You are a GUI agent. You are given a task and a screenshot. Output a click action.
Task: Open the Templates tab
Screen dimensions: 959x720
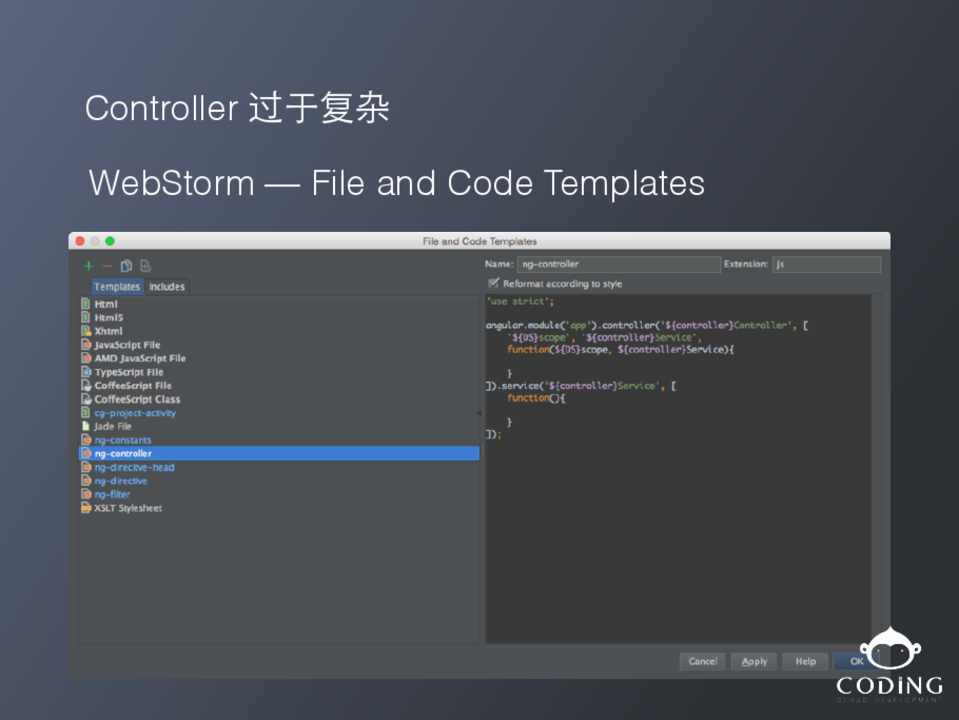(x=117, y=287)
